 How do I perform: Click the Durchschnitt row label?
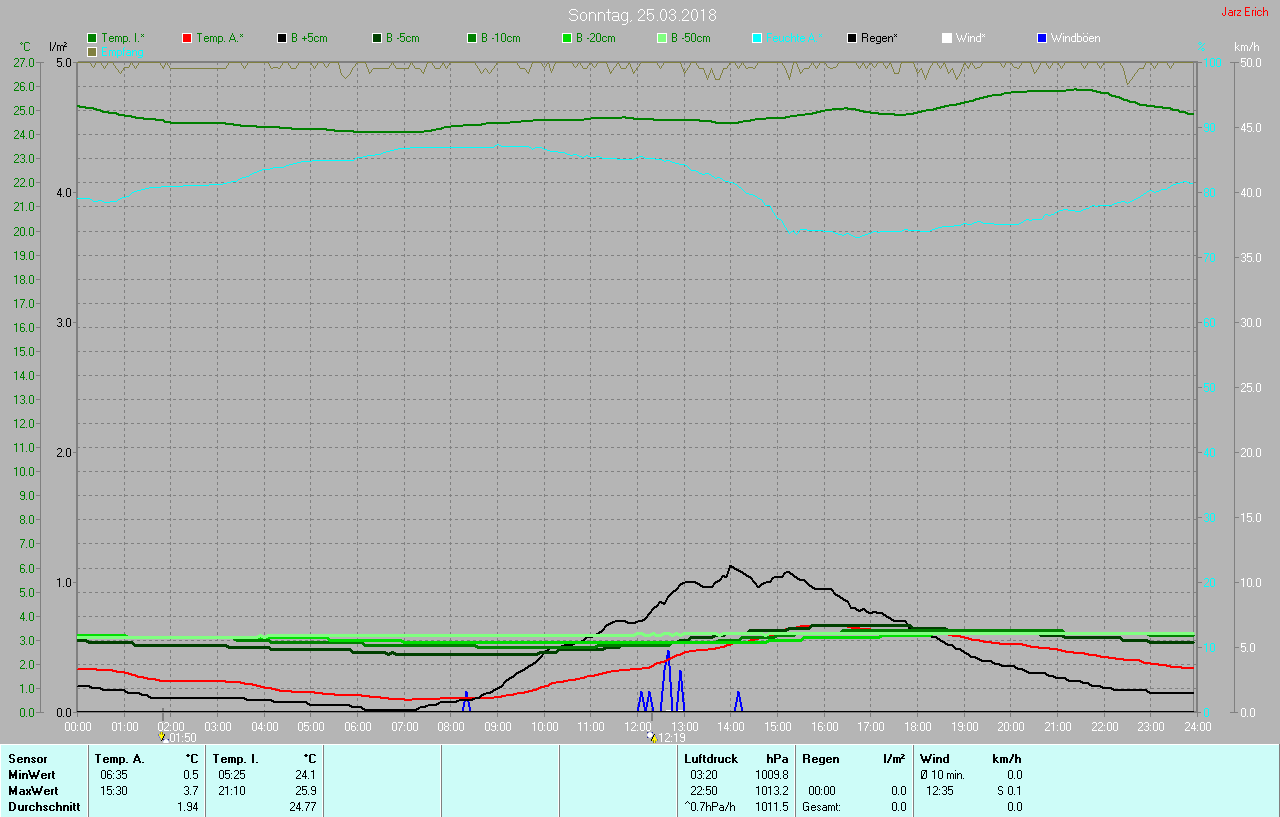[44, 807]
